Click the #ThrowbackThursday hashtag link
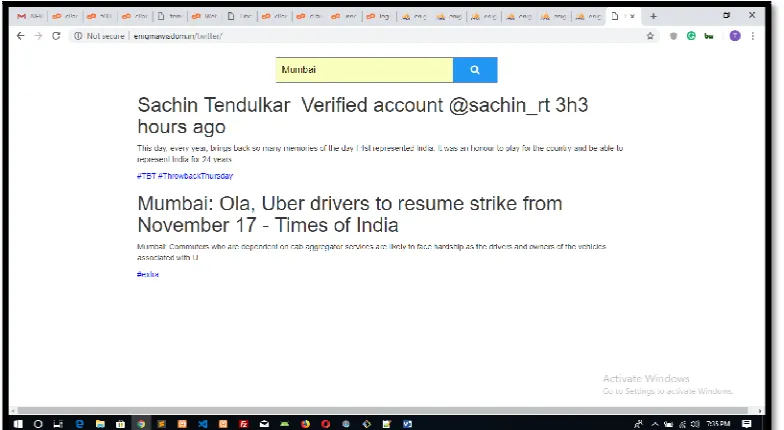Image resolution: width=784 pixels, height=430 pixels. (196, 176)
